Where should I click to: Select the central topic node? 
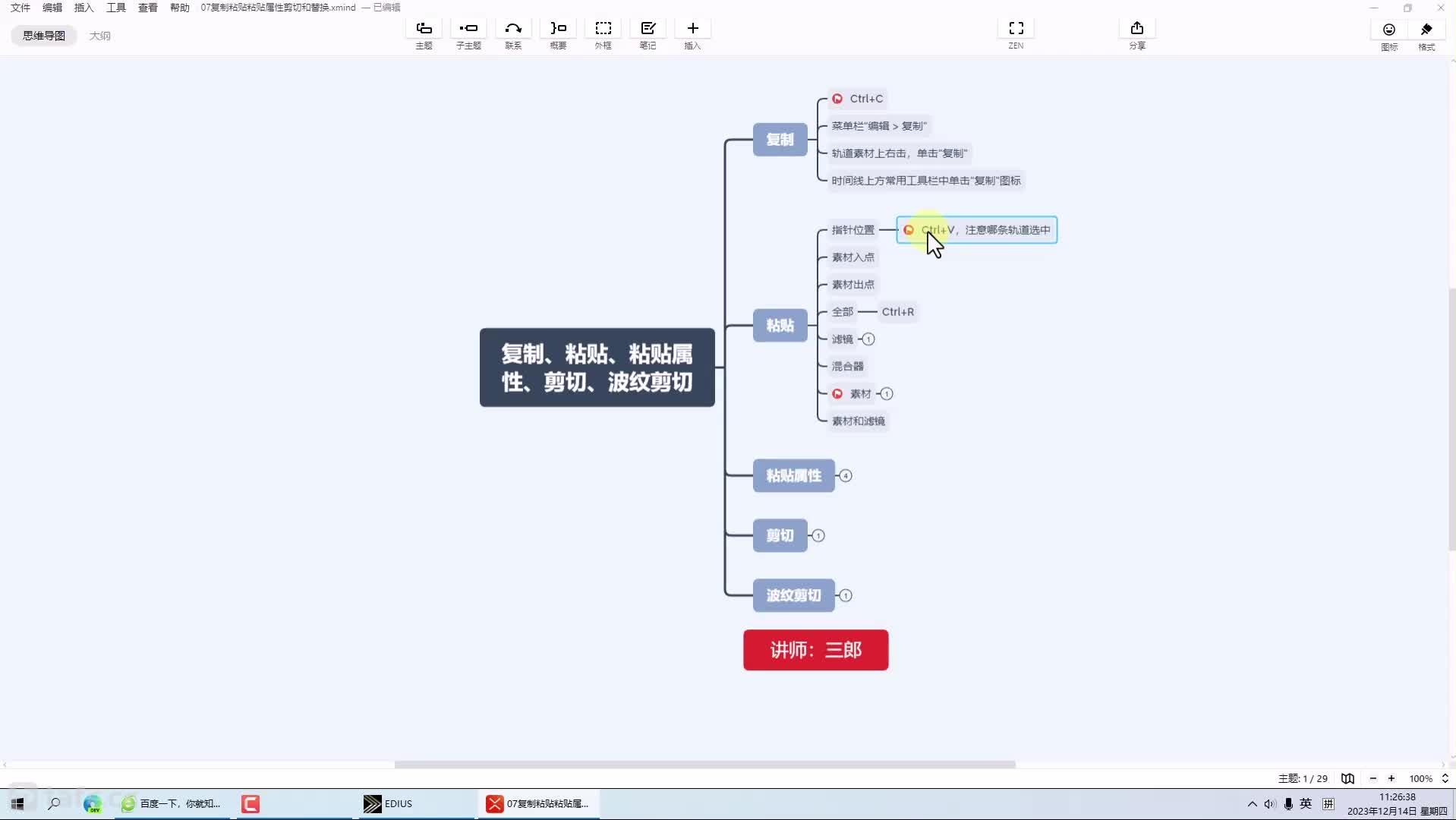click(597, 367)
